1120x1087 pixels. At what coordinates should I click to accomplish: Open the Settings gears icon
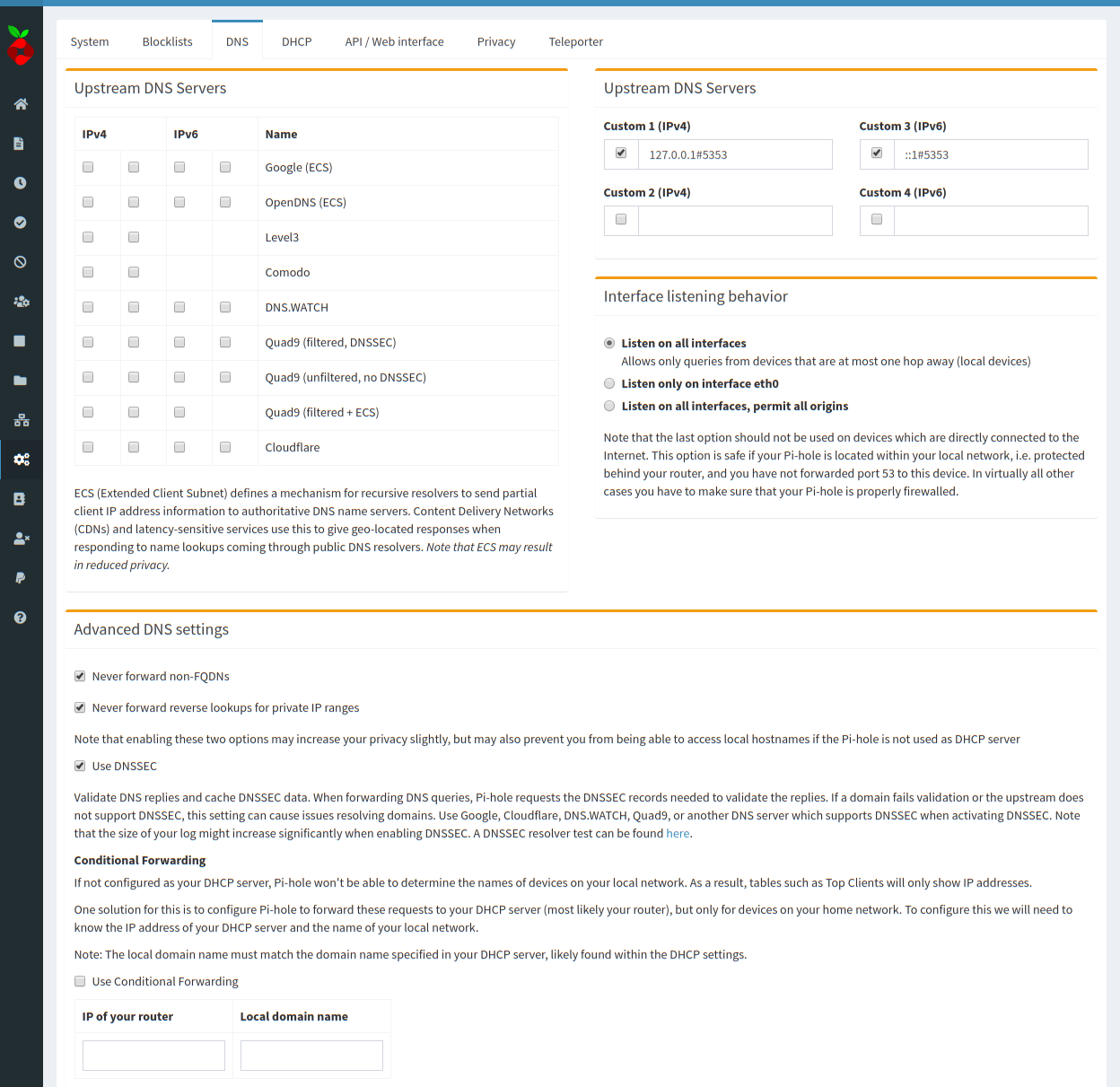pyautogui.click(x=22, y=460)
